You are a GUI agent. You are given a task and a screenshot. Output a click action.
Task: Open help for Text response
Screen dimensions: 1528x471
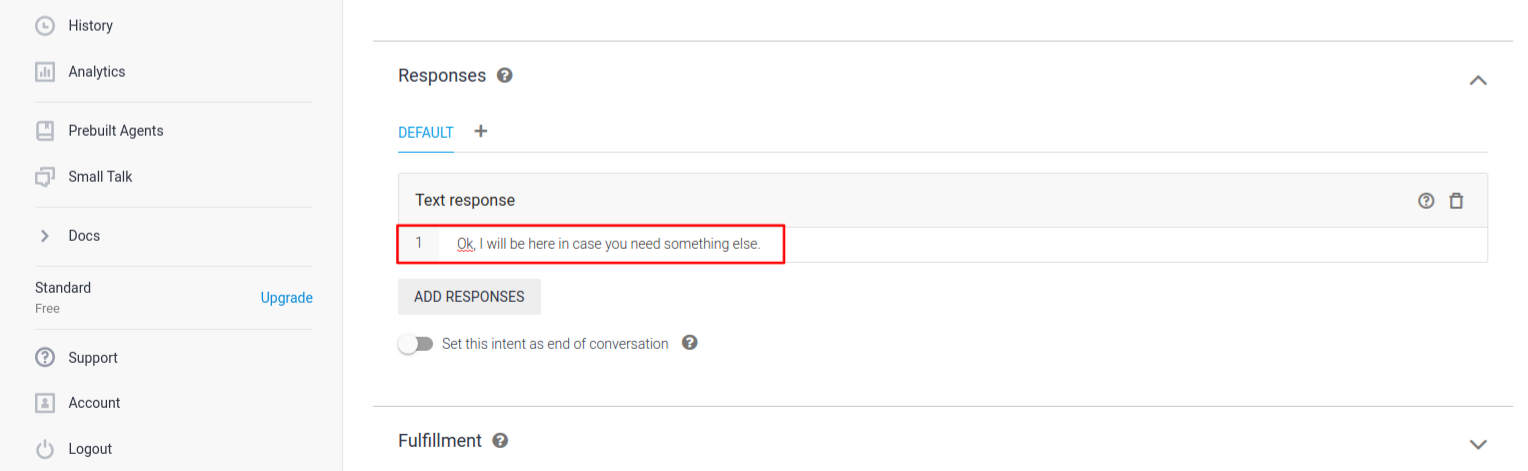click(x=1426, y=201)
